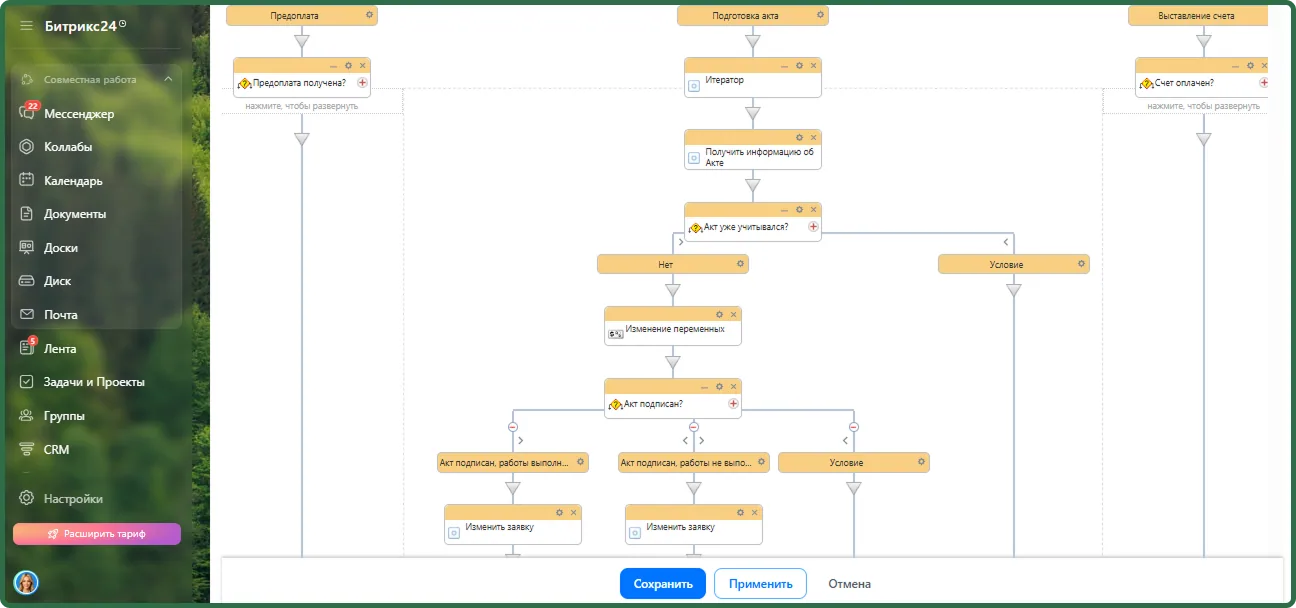Add a branch to the Акт подписан? condition
The image size is (1296, 608).
pyautogui.click(x=733, y=404)
